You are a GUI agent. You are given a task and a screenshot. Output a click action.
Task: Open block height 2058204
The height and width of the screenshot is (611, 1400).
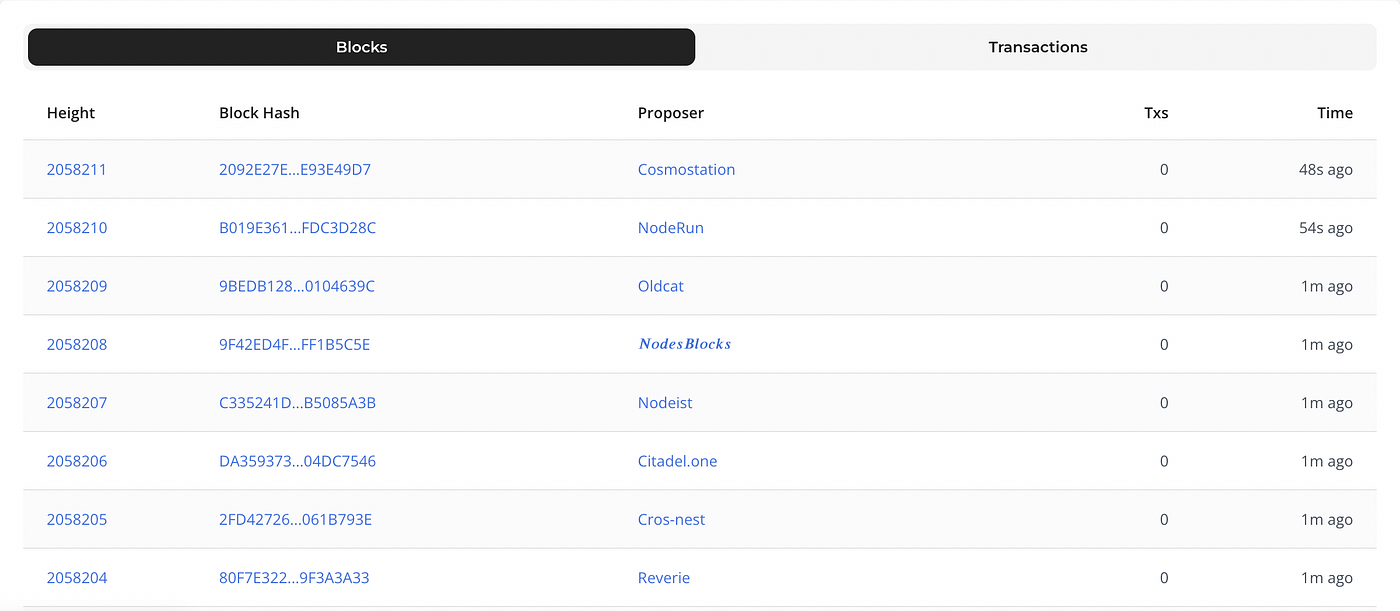77,578
